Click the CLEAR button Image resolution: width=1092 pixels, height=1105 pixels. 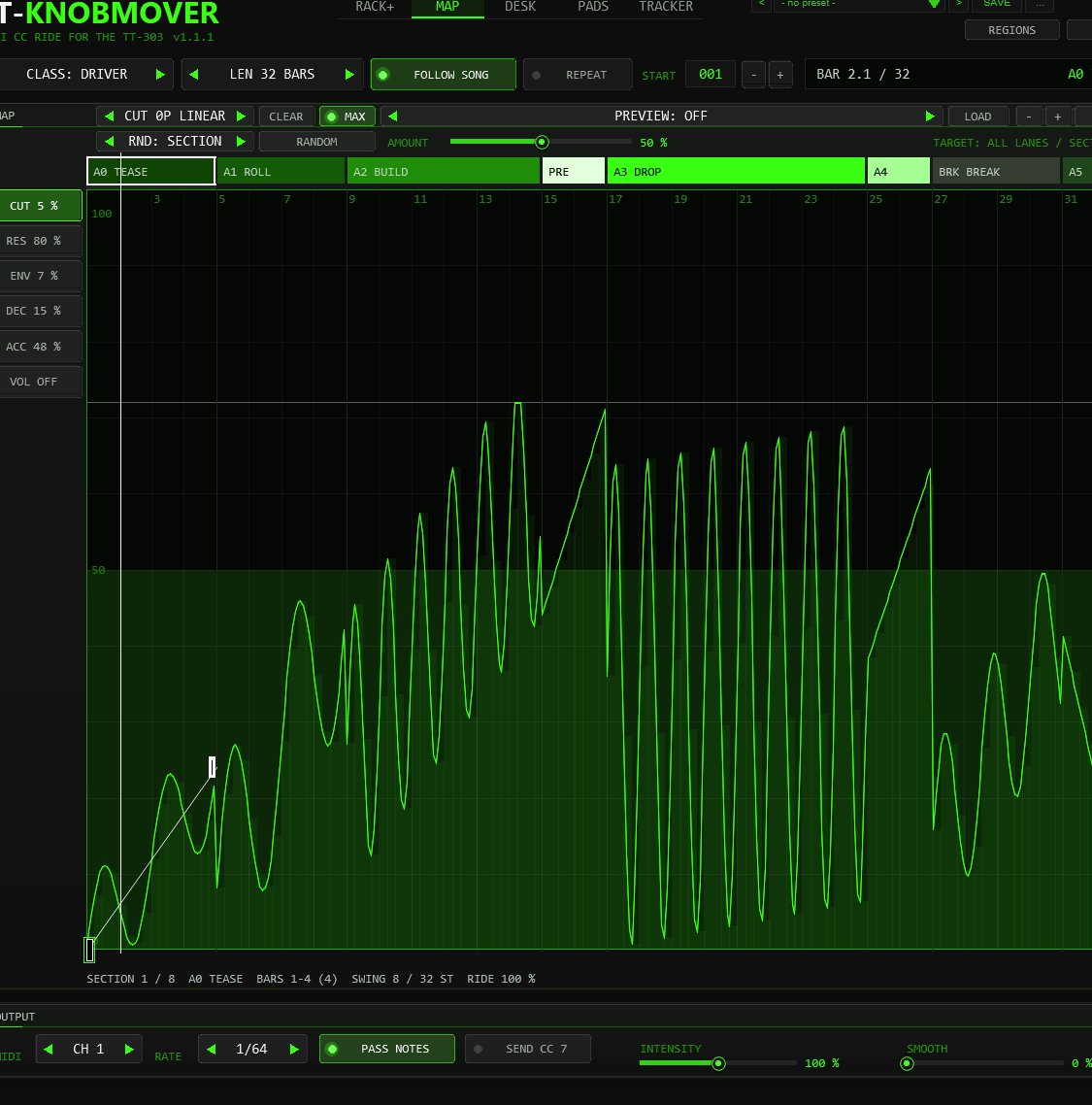point(286,117)
